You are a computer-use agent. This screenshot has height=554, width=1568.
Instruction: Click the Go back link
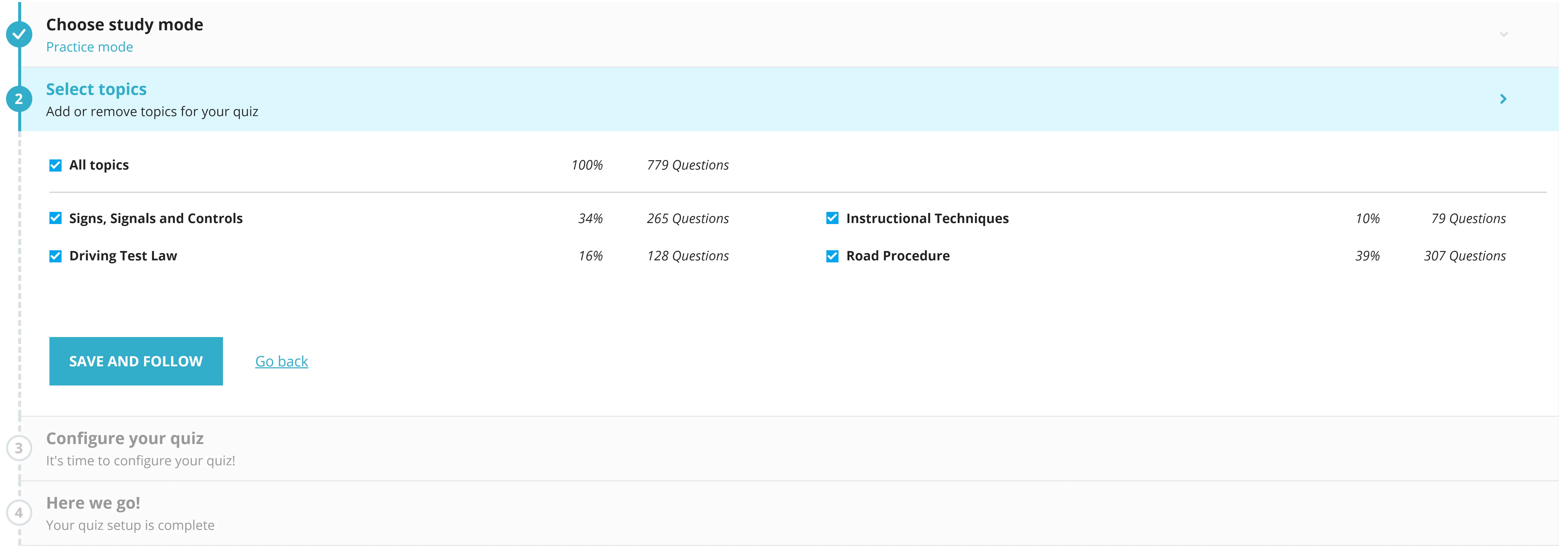(281, 360)
